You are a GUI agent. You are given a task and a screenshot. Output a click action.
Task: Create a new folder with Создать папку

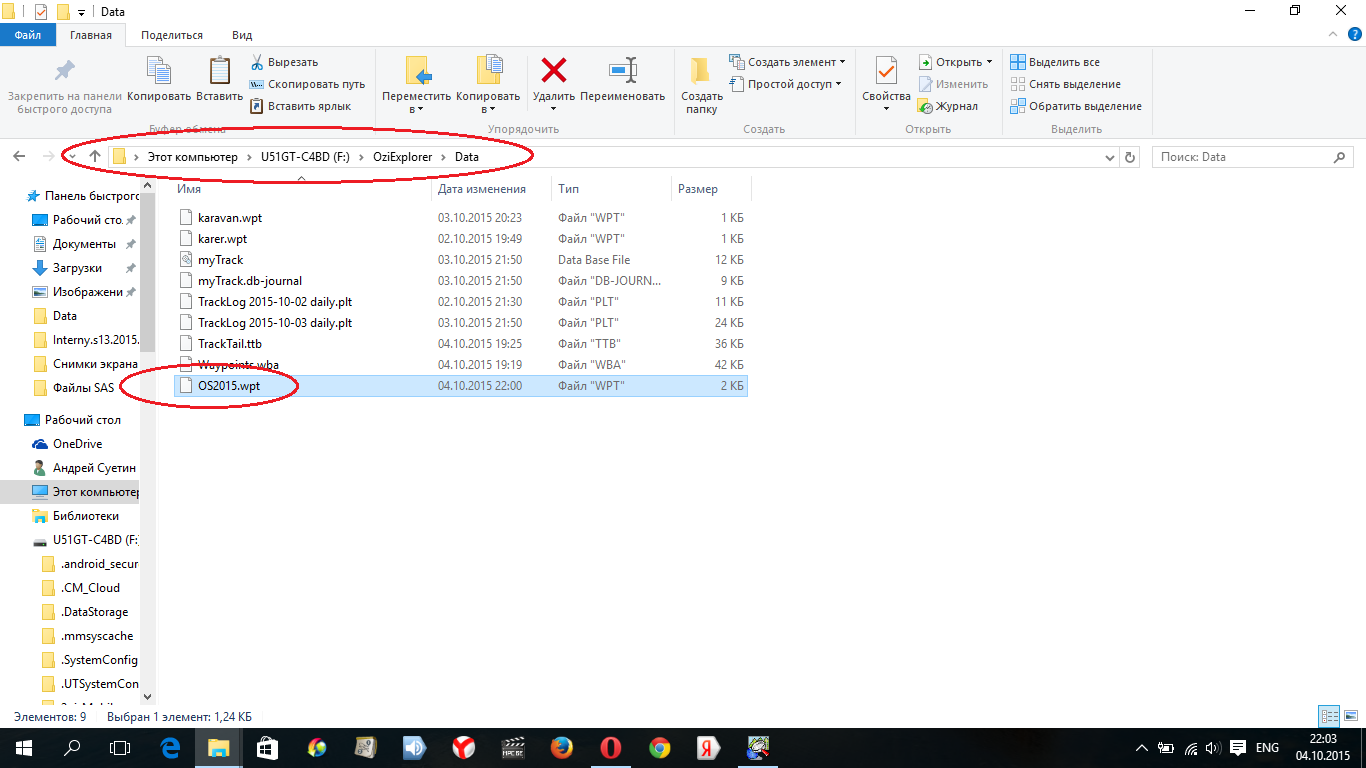coord(702,84)
